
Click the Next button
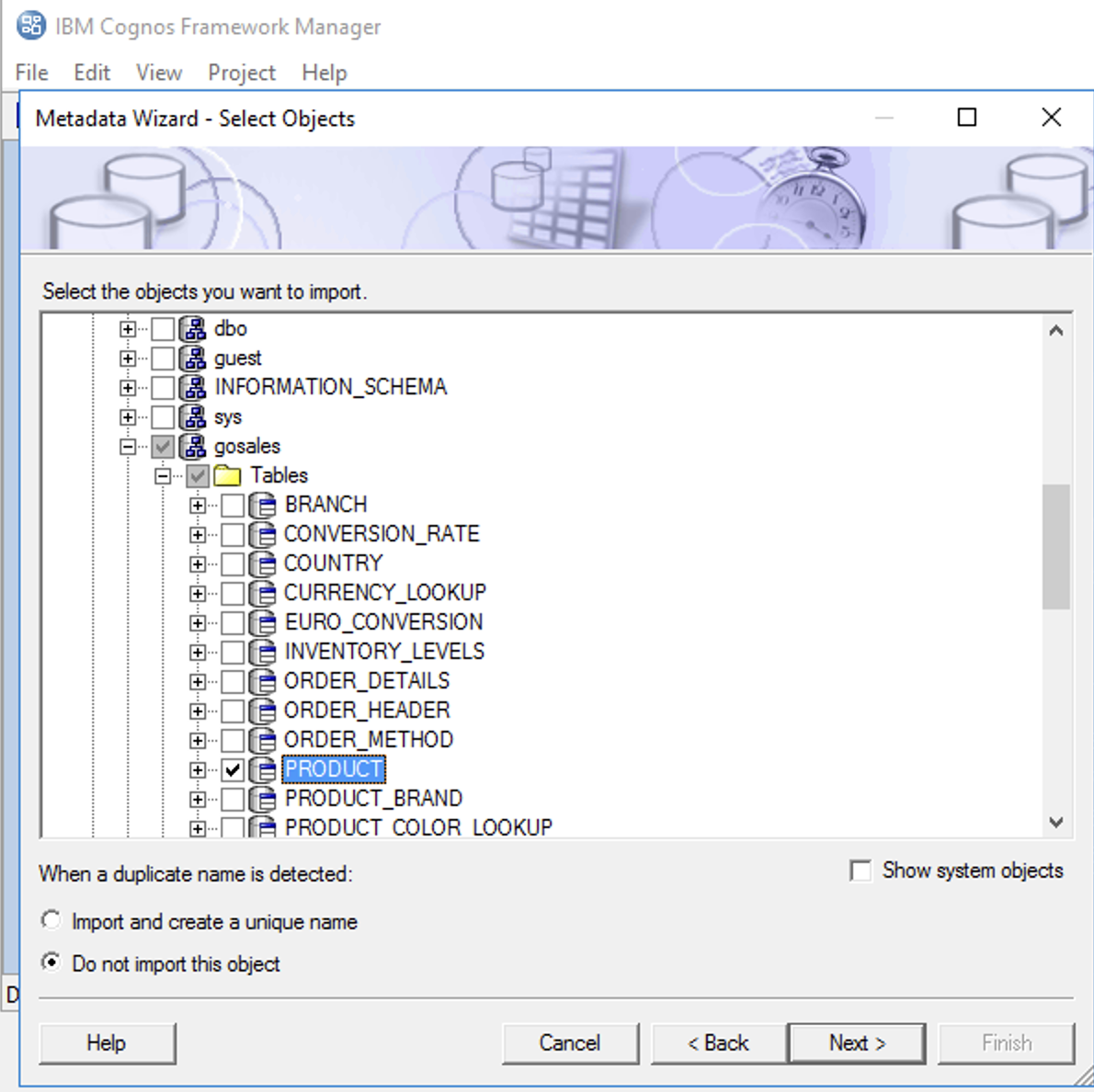856,1042
